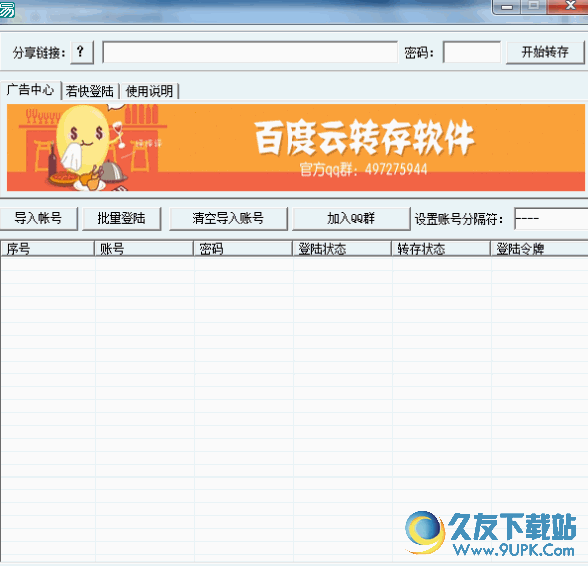Minimize the window

point(506,7)
